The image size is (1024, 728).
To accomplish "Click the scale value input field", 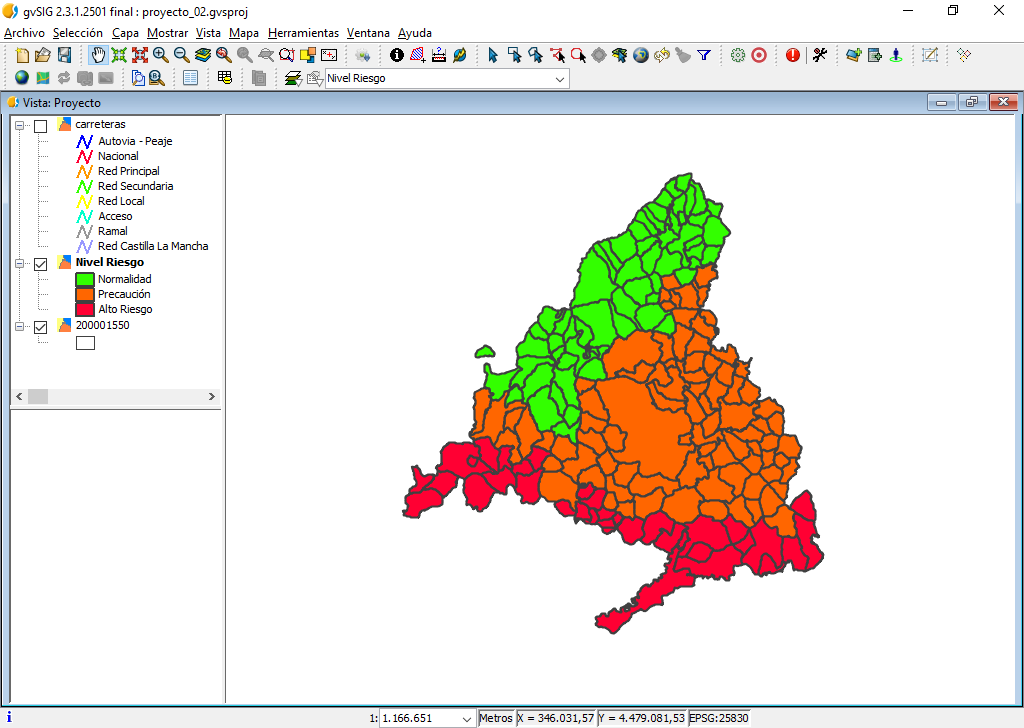I will point(419,719).
